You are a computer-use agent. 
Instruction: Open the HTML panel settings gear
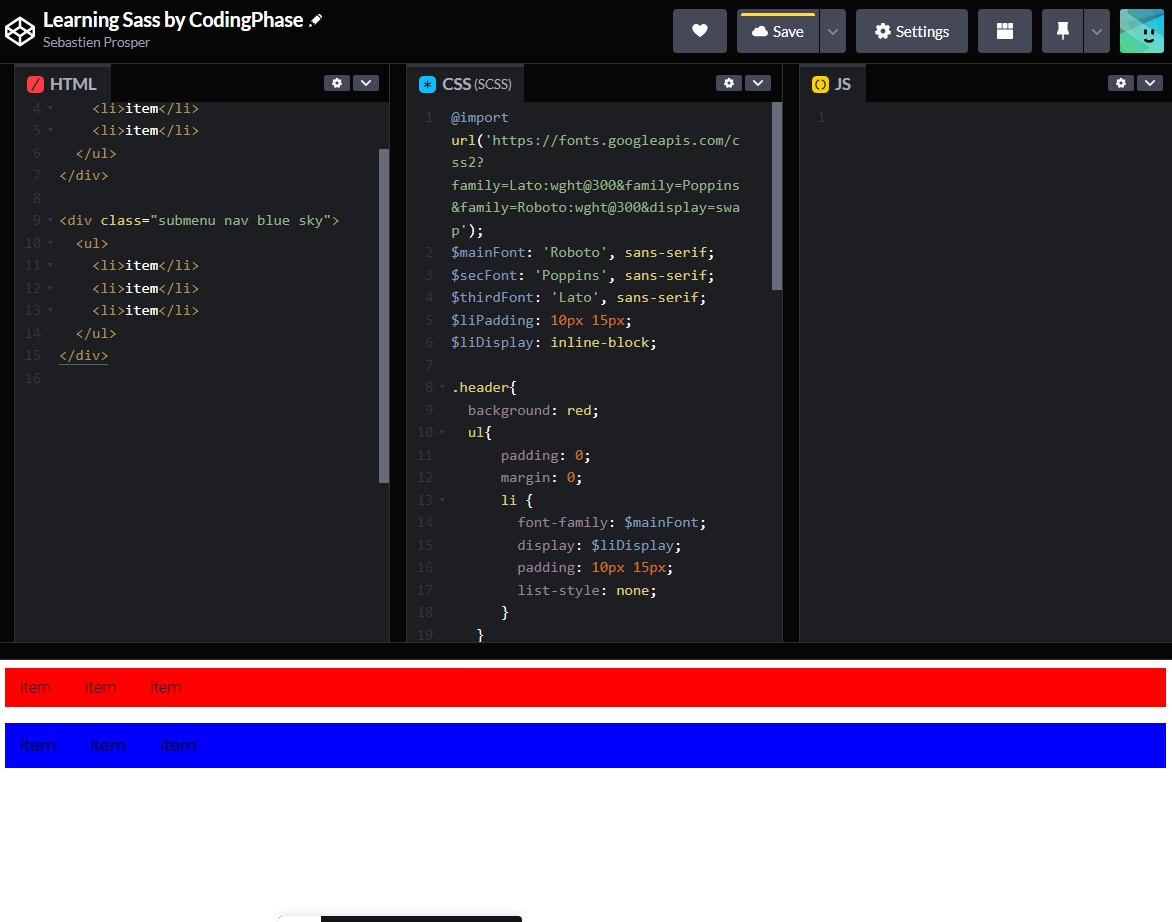pyautogui.click(x=337, y=83)
